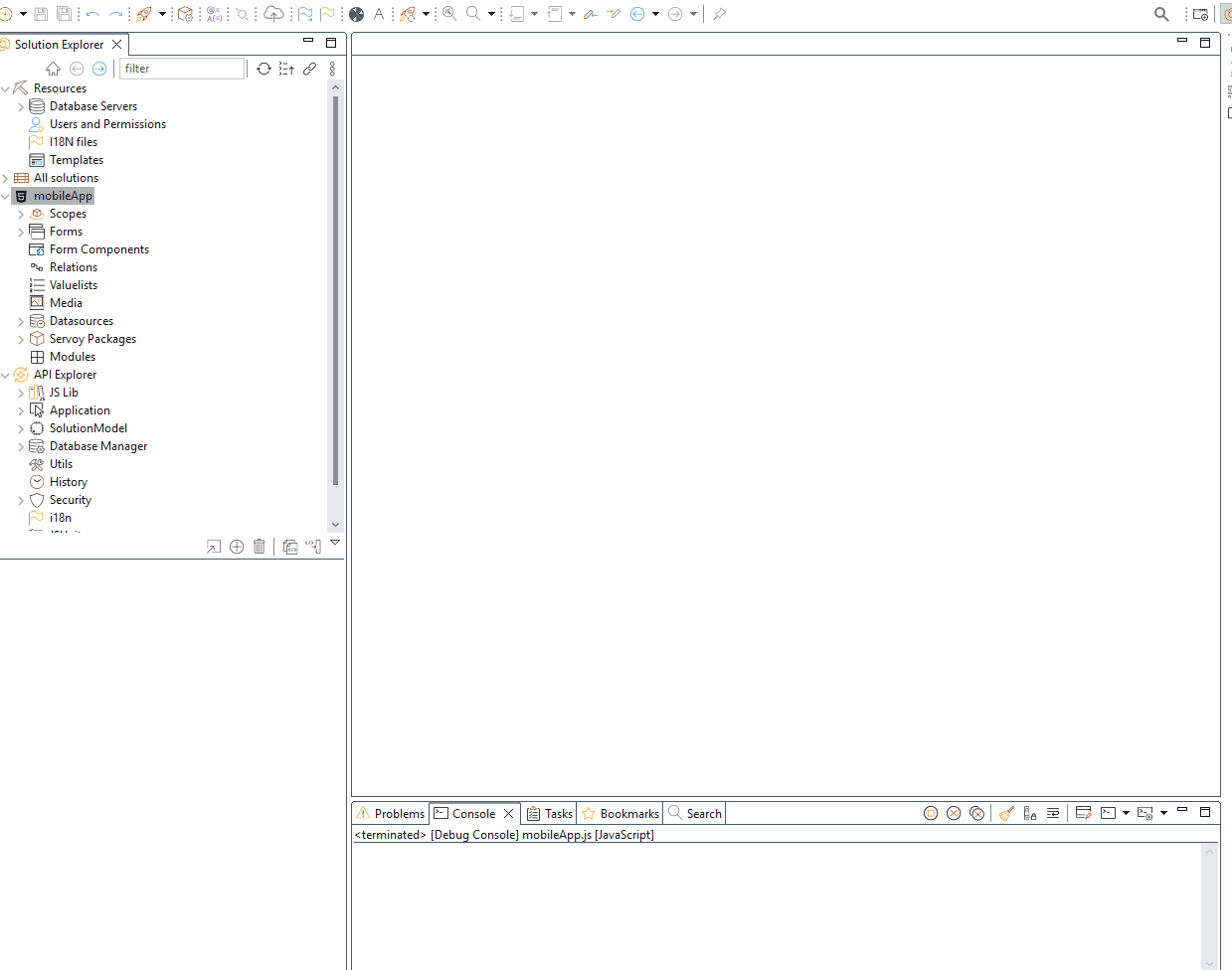Image resolution: width=1232 pixels, height=970 pixels.
Task: Collapse the API Explorer section
Action: [6, 375]
